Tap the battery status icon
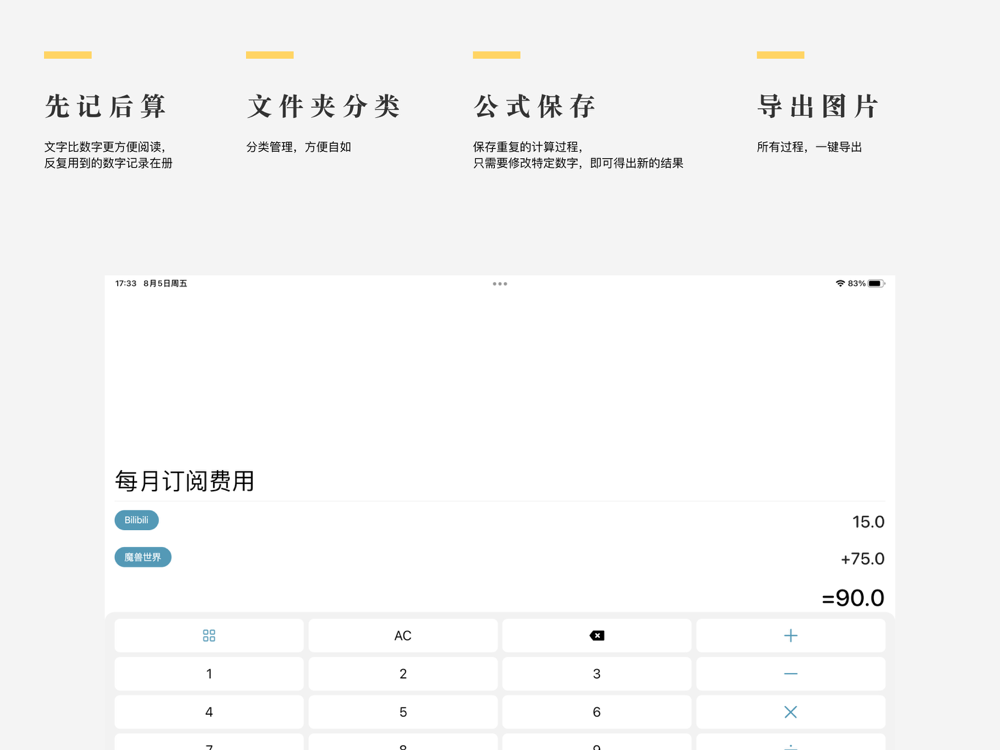Viewport: 1000px width, 750px height. (876, 283)
